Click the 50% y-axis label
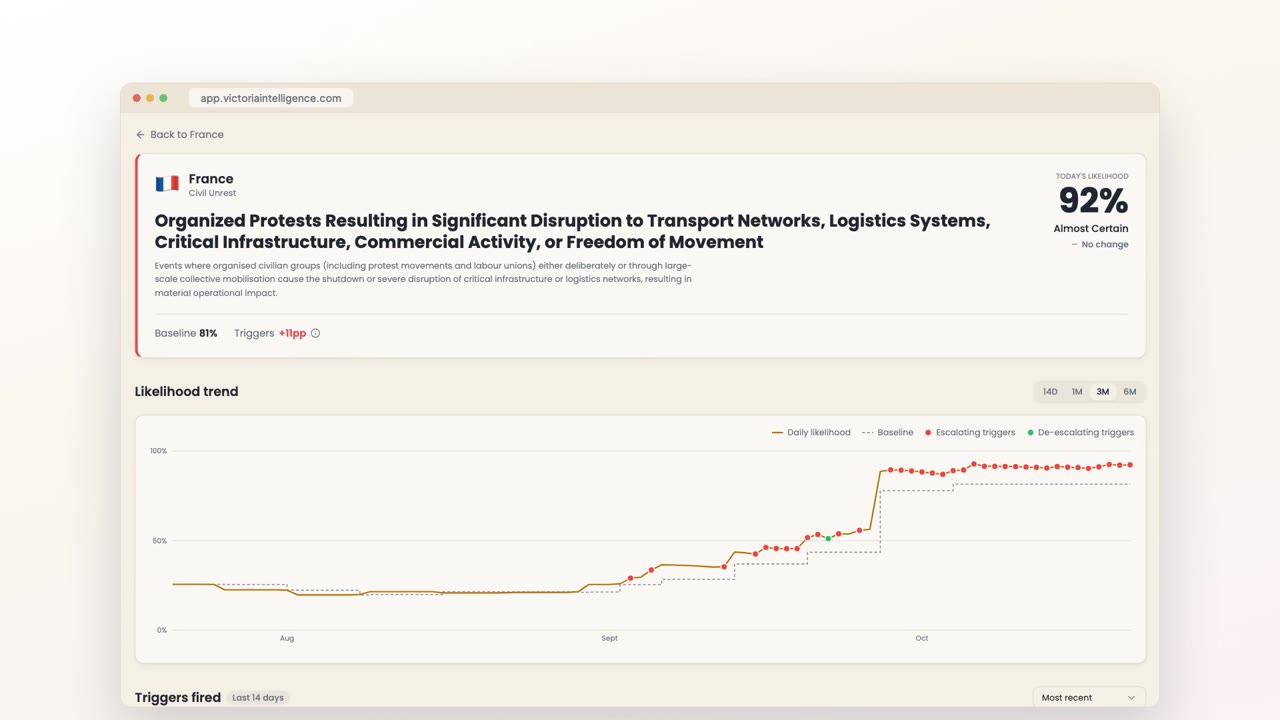 coord(160,541)
